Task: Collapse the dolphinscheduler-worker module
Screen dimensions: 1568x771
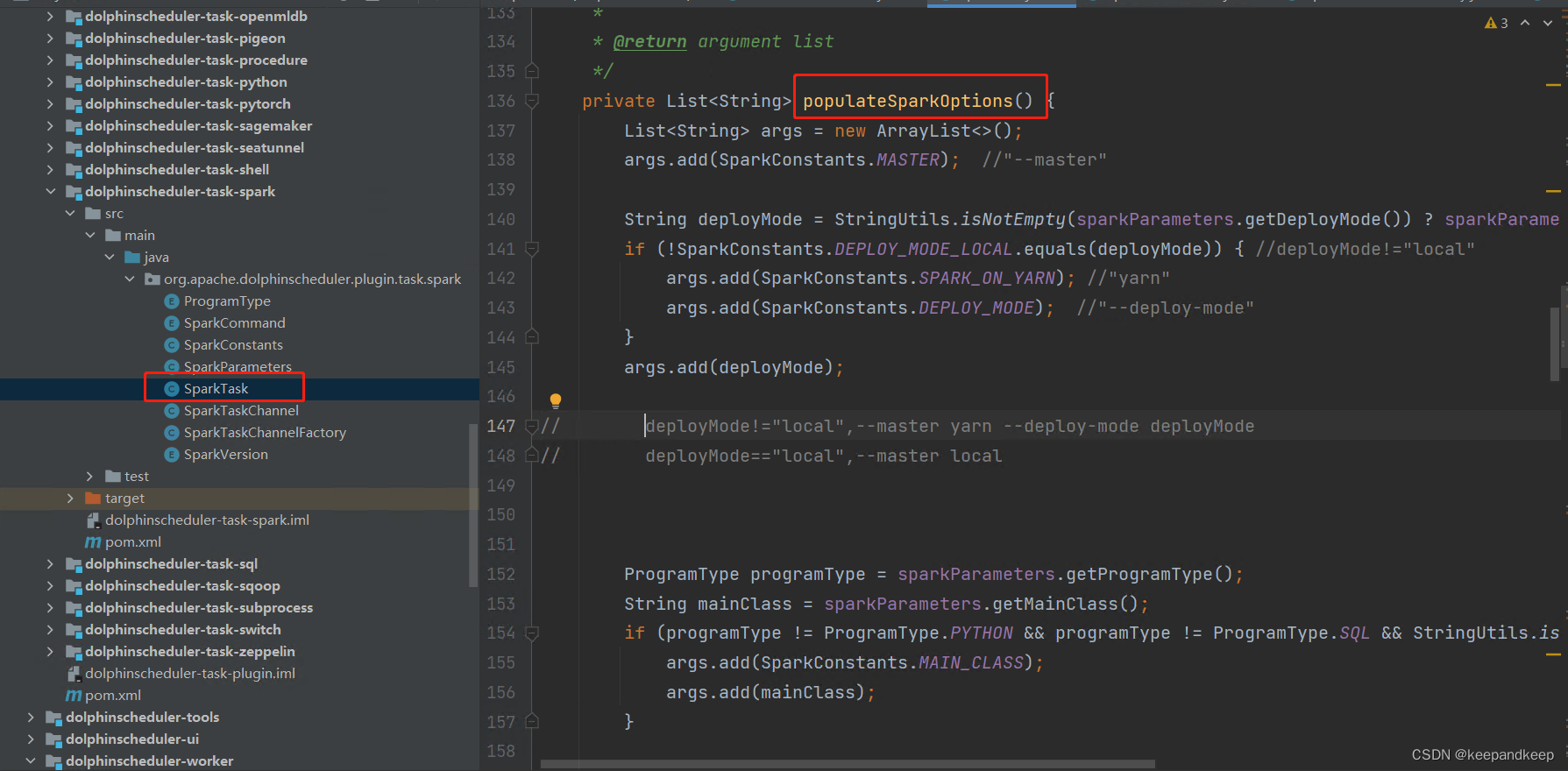Action: point(31,761)
